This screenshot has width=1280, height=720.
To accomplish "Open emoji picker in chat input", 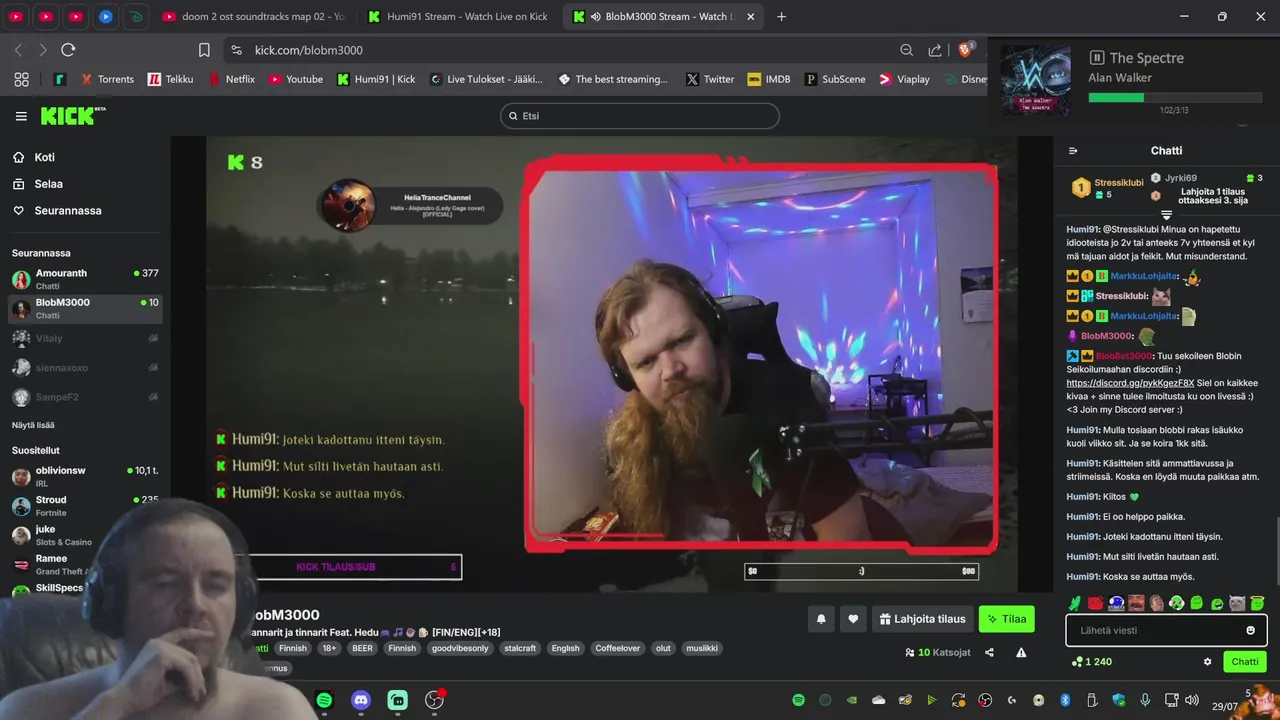I will [x=1250, y=630].
